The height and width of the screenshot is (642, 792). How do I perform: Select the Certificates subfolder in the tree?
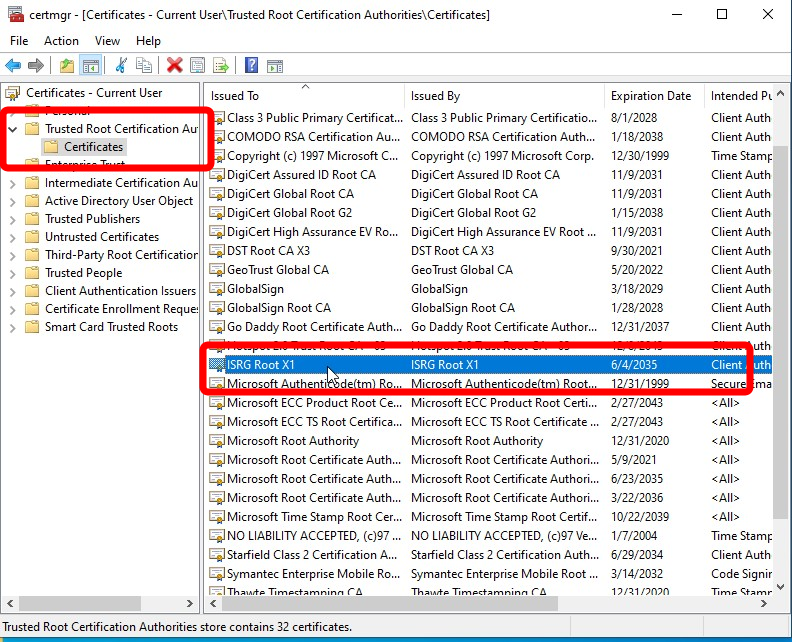[x=93, y=147]
